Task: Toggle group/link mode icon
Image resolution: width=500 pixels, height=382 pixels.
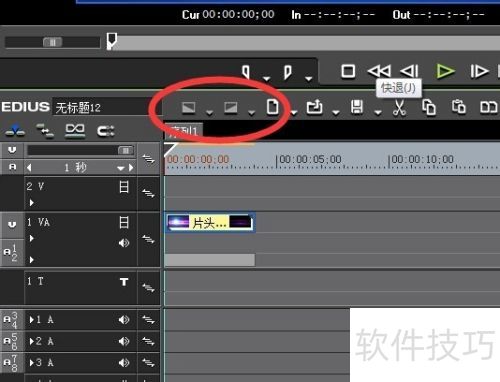Action: [105, 131]
